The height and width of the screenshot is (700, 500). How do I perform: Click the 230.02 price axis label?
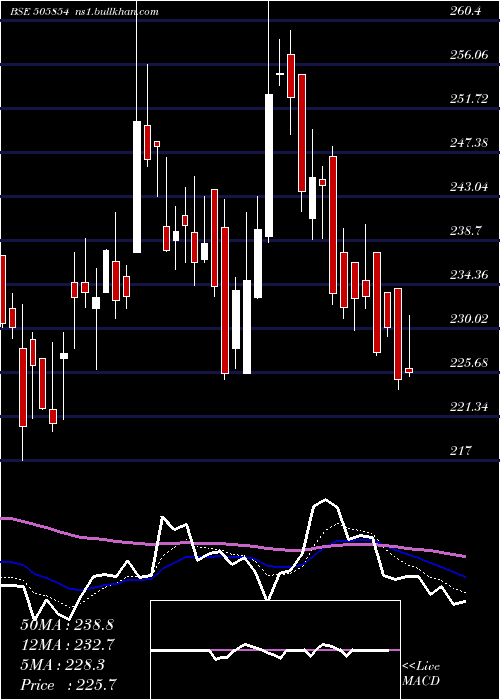469,319
